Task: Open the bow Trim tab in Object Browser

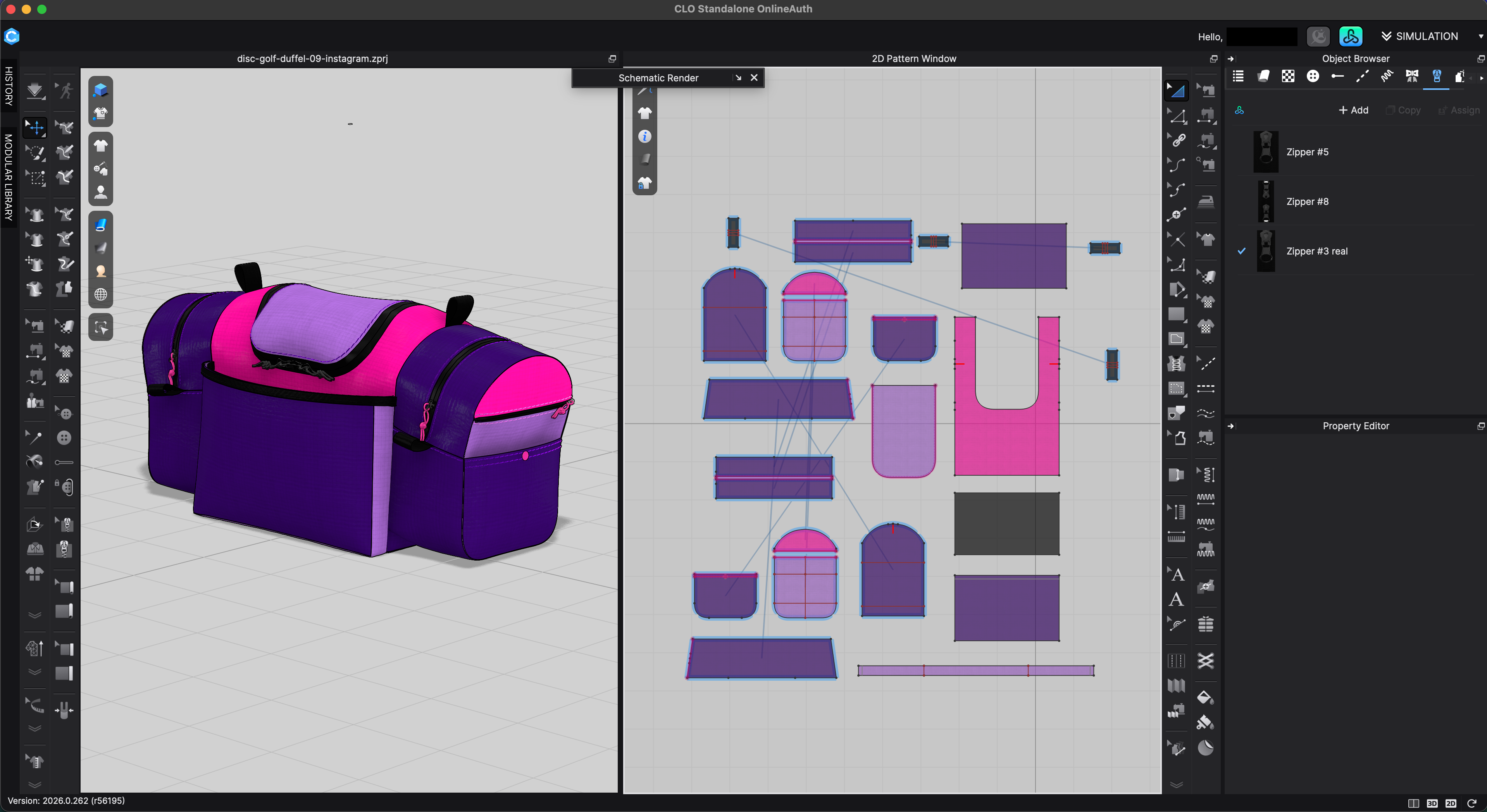Action: [1412, 76]
